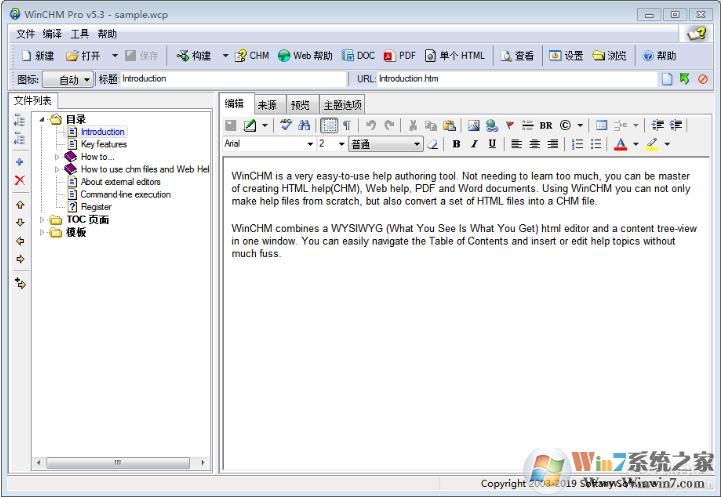Click the red bookmark flag icon

(509, 125)
